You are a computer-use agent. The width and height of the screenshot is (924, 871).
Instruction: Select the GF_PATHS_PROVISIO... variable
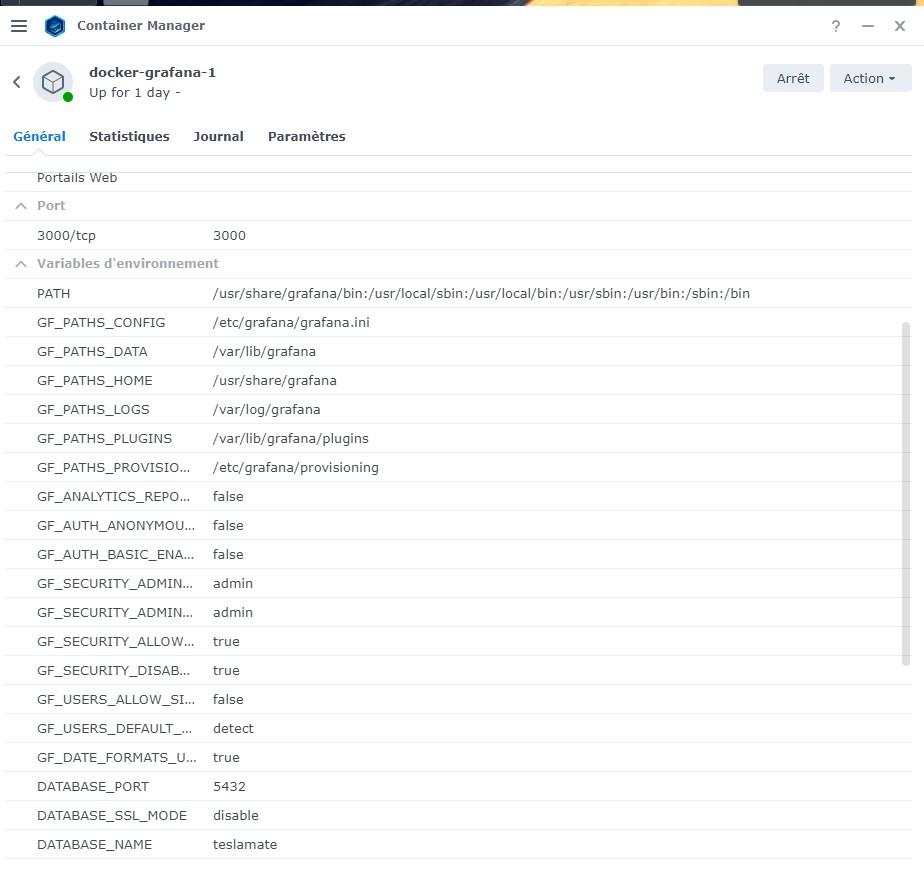coord(113,468)
